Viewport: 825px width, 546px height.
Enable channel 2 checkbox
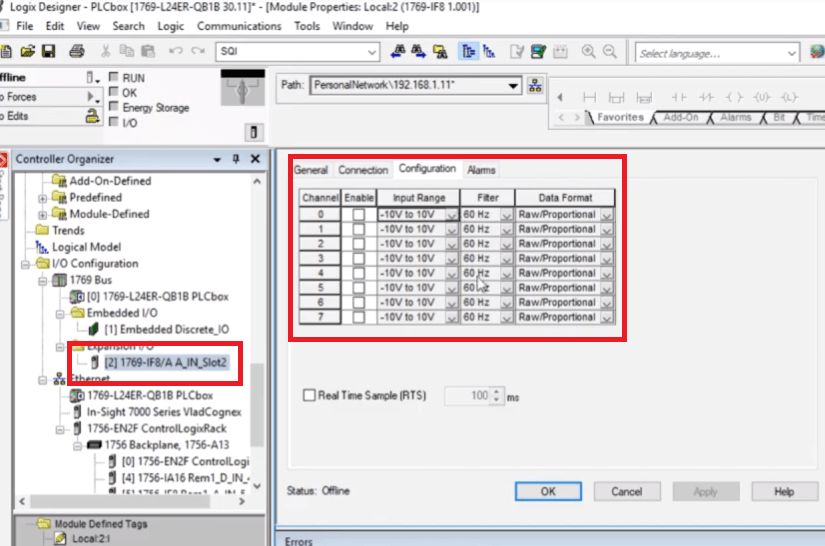coord(359,244)
